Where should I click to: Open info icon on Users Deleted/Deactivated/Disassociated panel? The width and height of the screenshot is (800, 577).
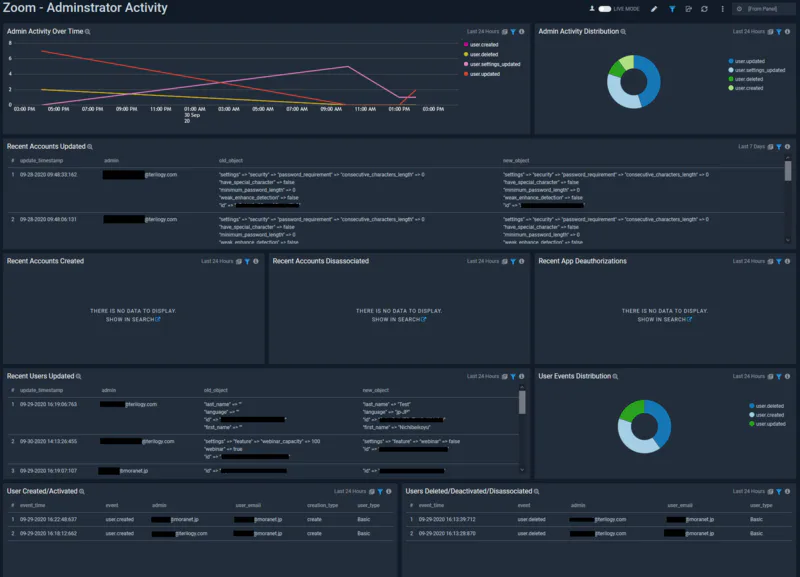click(x=787, y=491)
